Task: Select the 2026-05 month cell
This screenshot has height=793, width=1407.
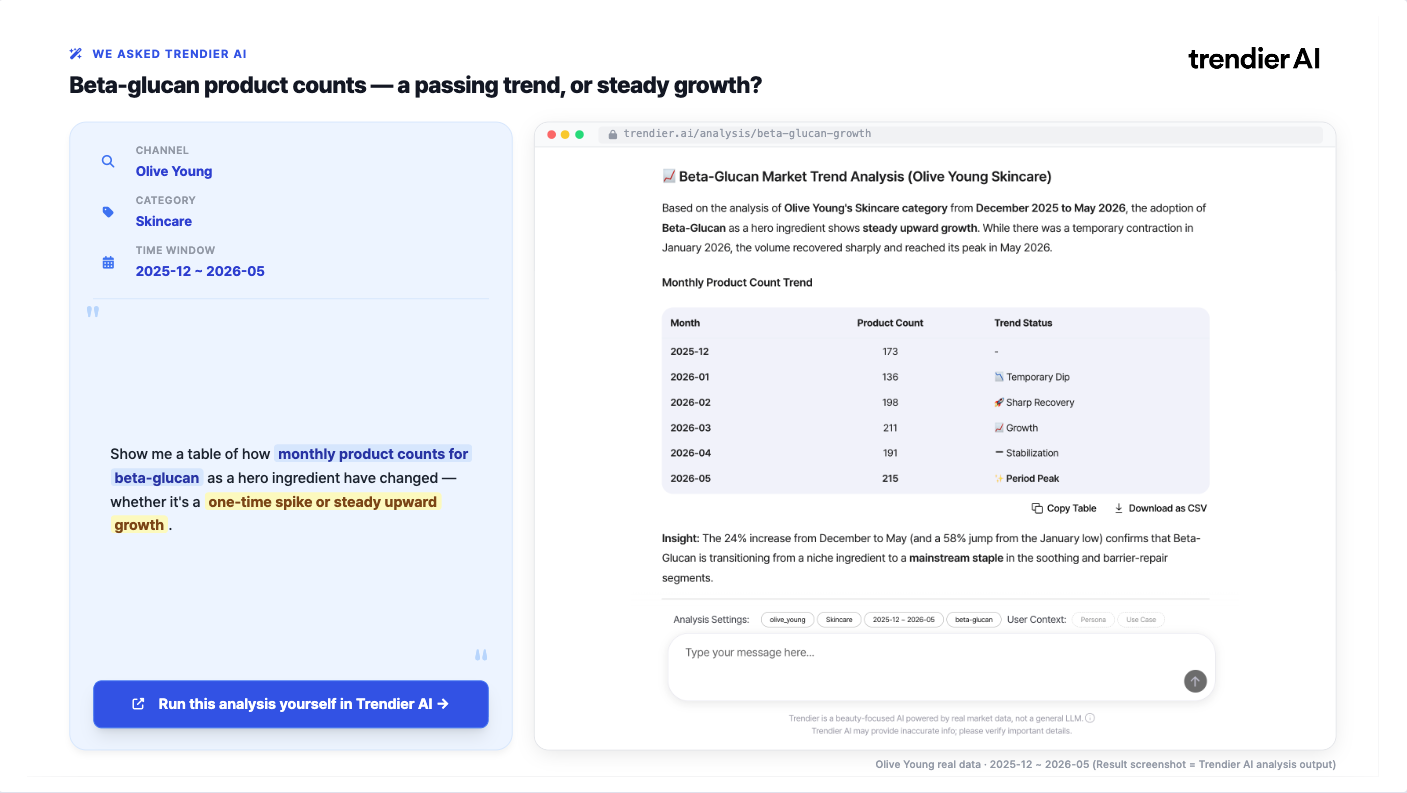Action: tap(689, 479)
